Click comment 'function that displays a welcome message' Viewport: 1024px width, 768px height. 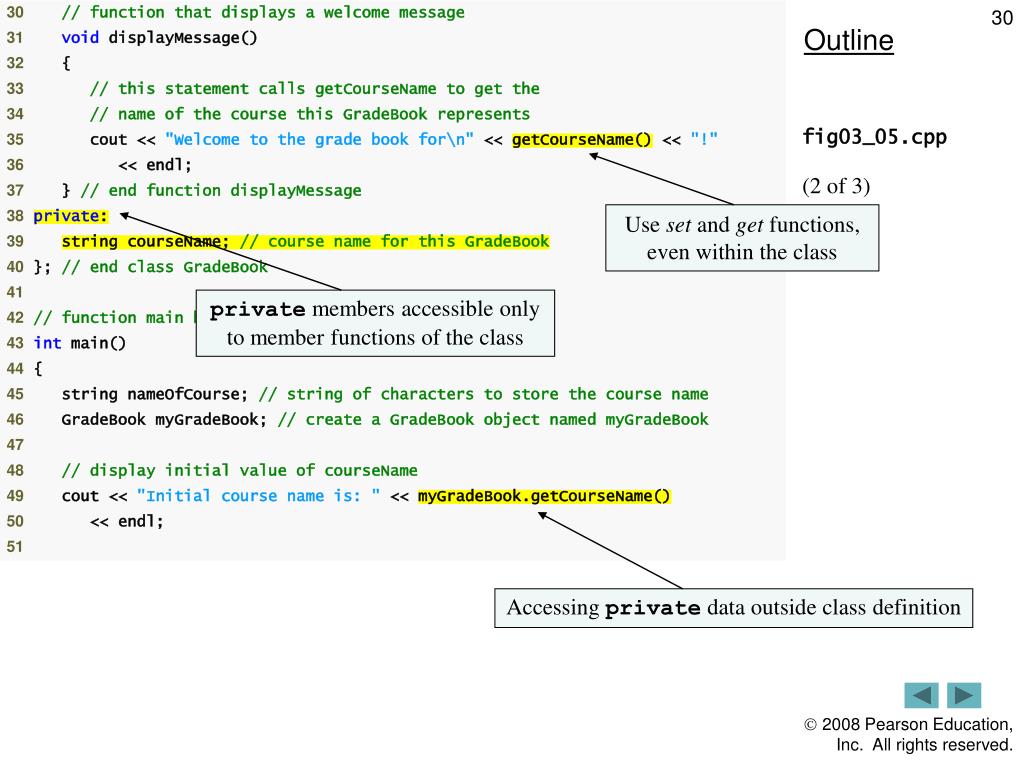click(263, 12)
